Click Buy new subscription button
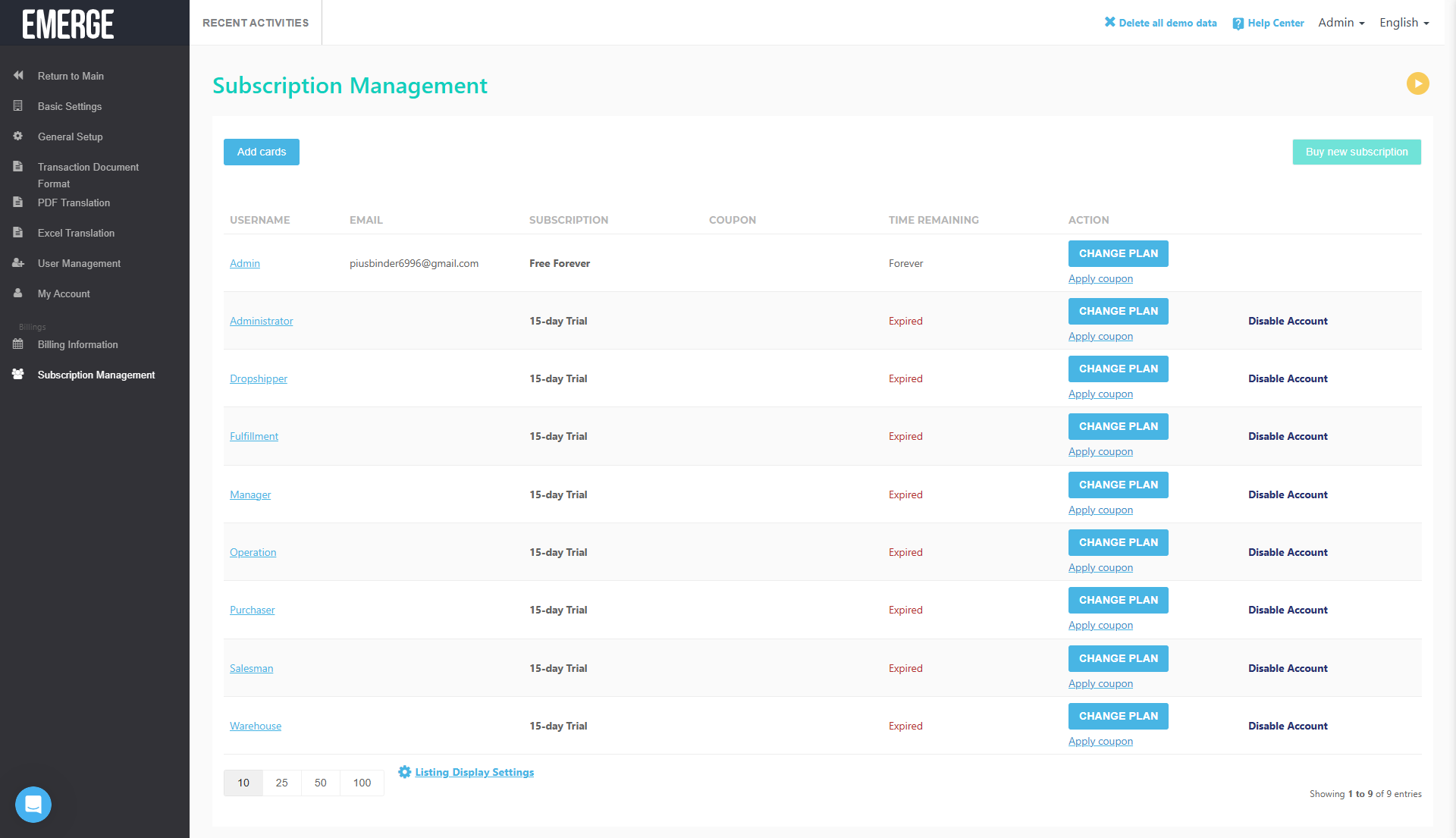1456x838 pixels. click(1356, 152)
